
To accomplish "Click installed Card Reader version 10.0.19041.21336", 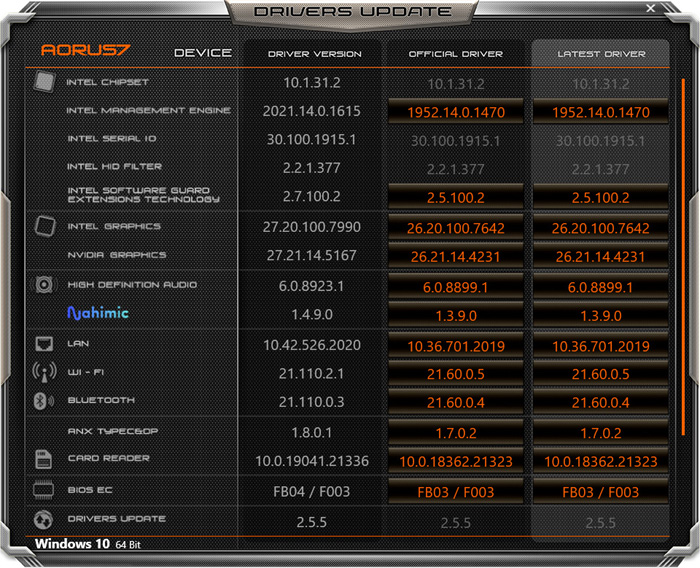I will 312,460.
